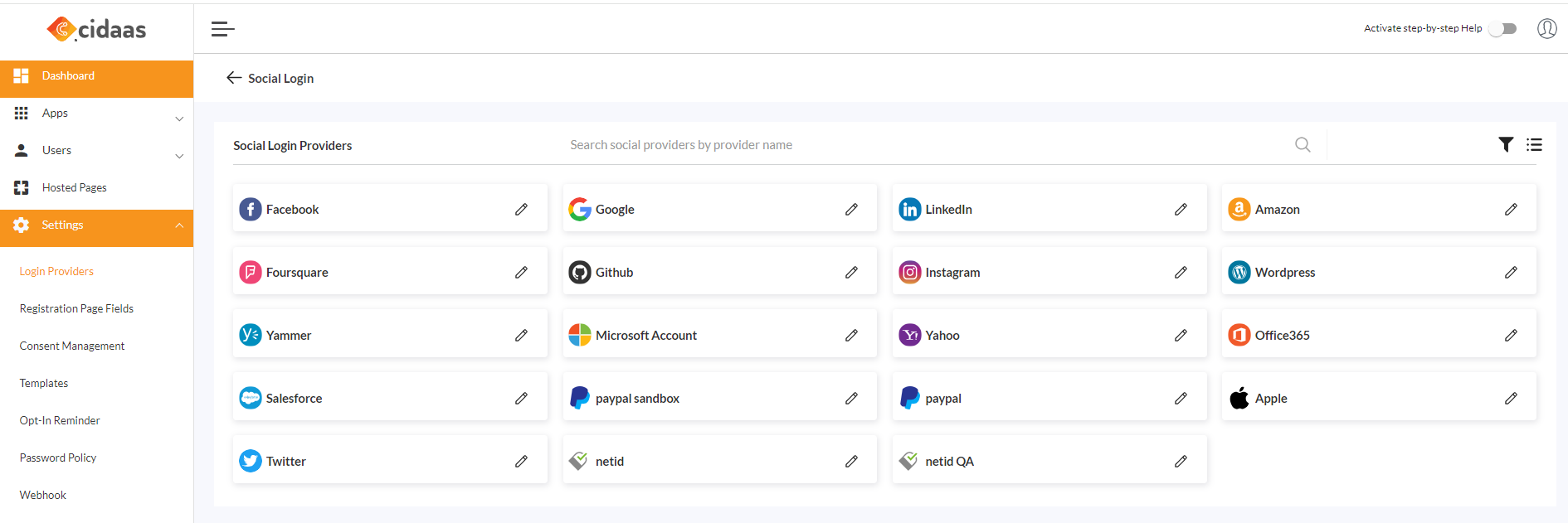The width and height of the screenshot is (1568, 523).
Task: Click the Google logo
Action: point(580,209)
